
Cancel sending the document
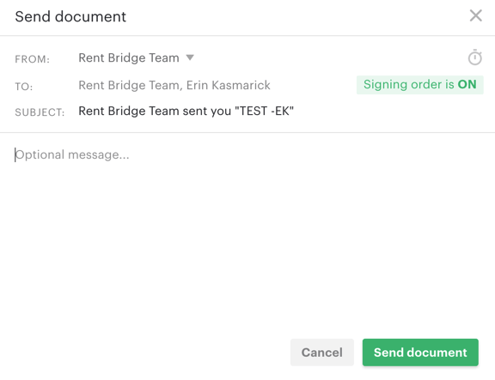click(x=322, y=352)
